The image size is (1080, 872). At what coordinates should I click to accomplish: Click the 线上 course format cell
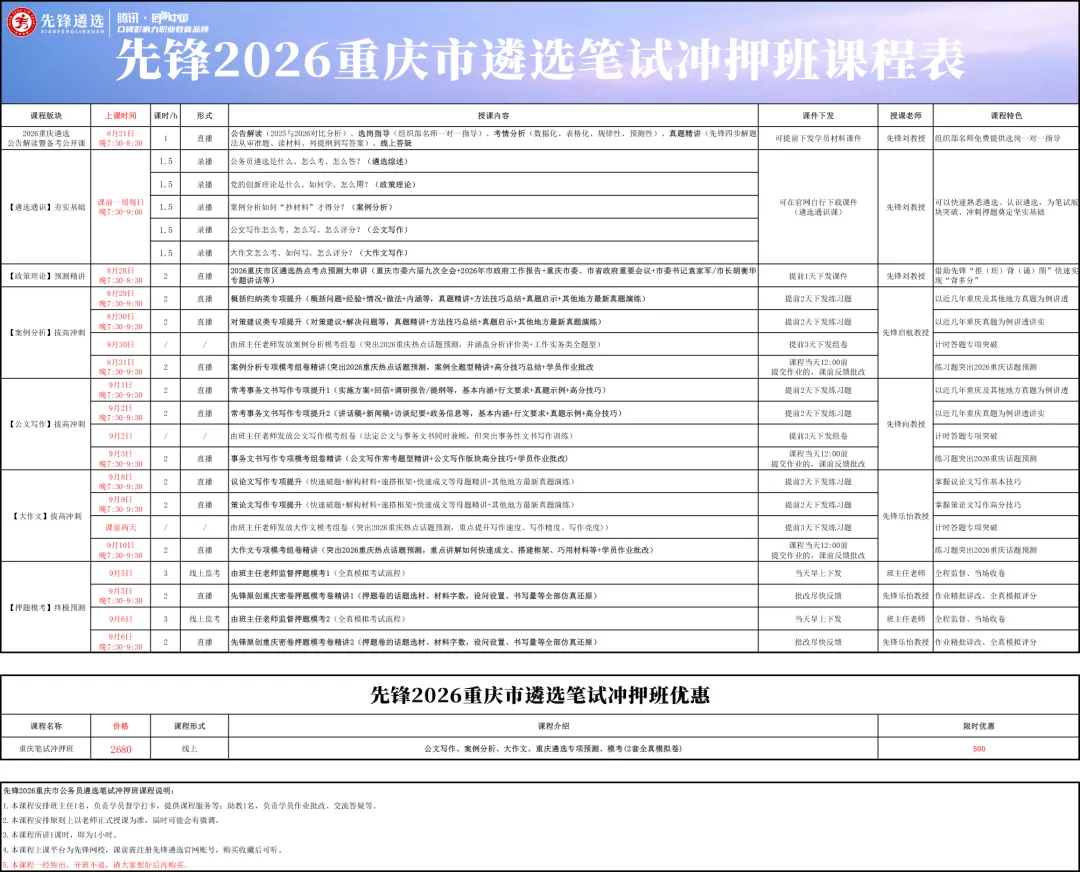[x=189, y=749]
